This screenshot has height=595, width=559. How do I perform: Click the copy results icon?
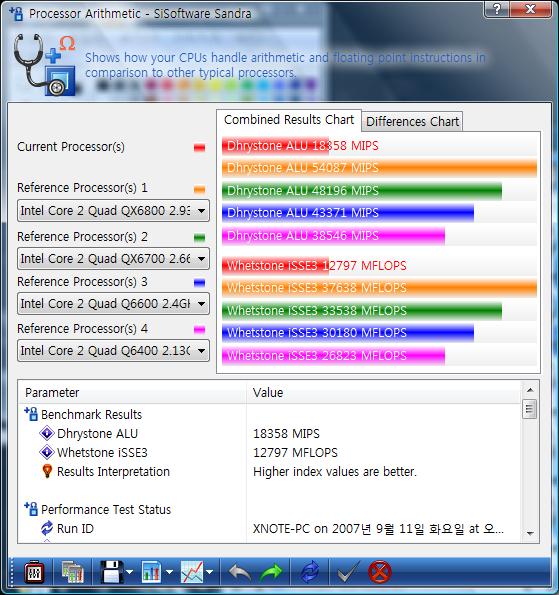coord(72,572)
